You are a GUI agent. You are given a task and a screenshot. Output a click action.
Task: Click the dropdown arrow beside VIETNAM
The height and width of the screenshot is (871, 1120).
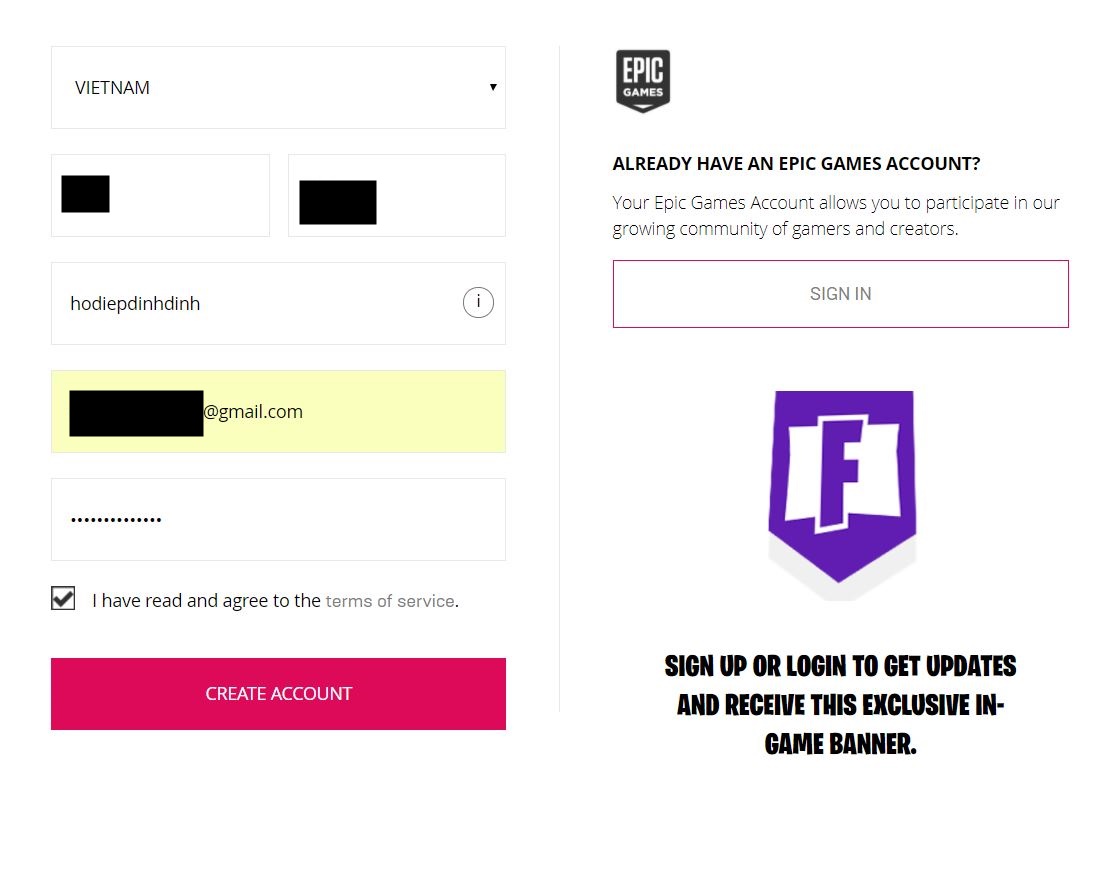493,87
